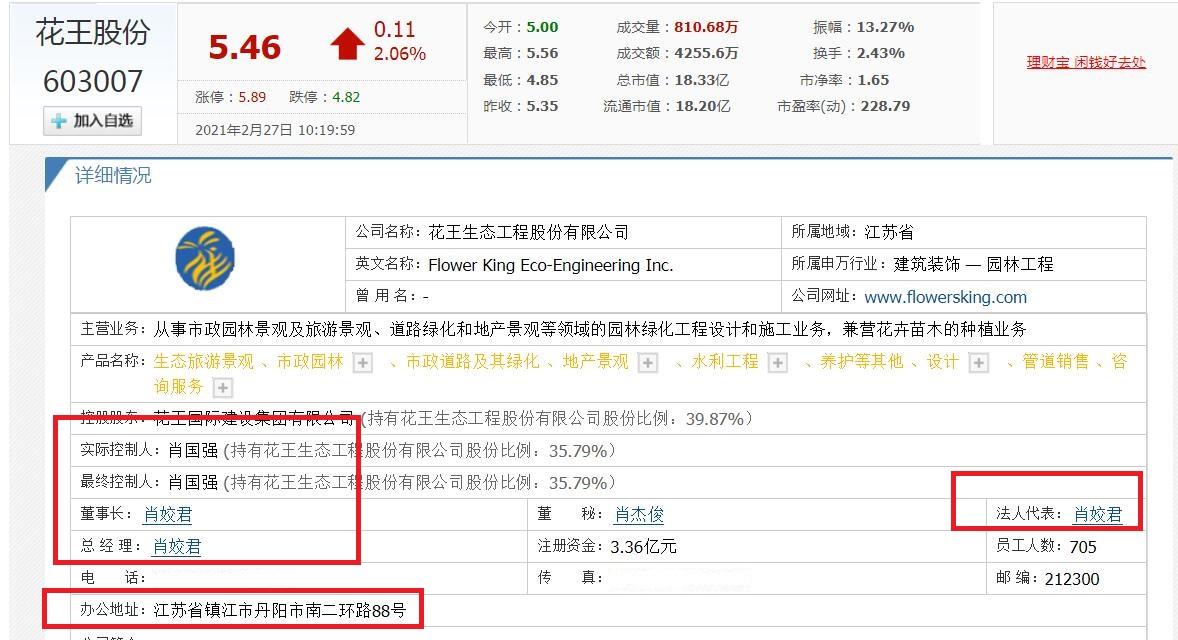
Task: Click the 所属地域 value 江苏省
Action: click(x=889, y=232)
